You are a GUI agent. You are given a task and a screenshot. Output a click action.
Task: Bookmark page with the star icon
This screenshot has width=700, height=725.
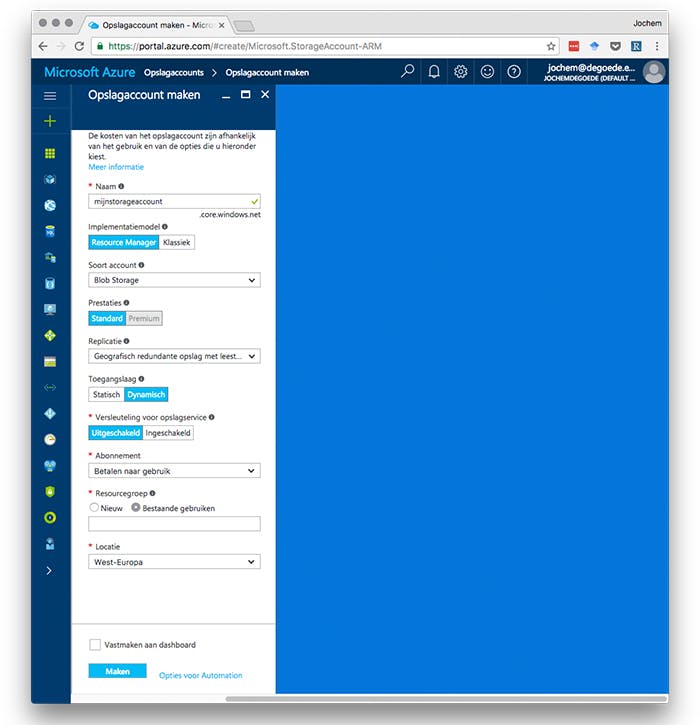click(551, 46)
